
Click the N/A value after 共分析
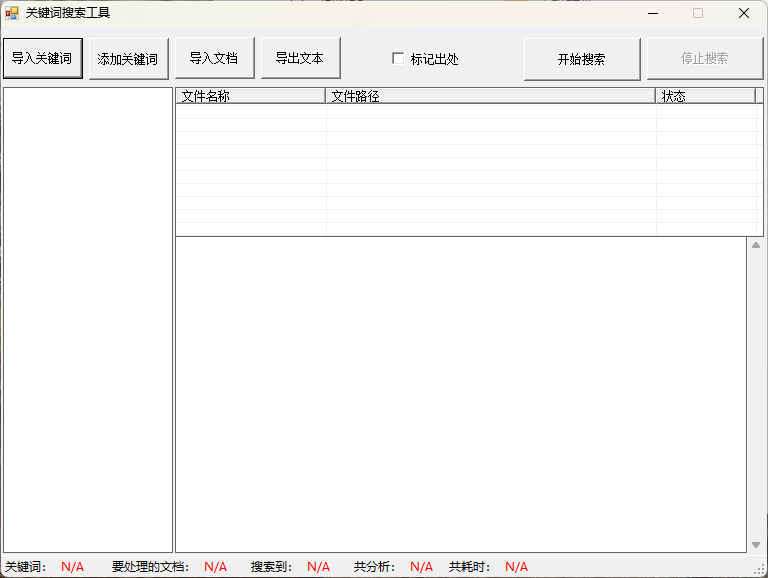(x=421, y=567)
